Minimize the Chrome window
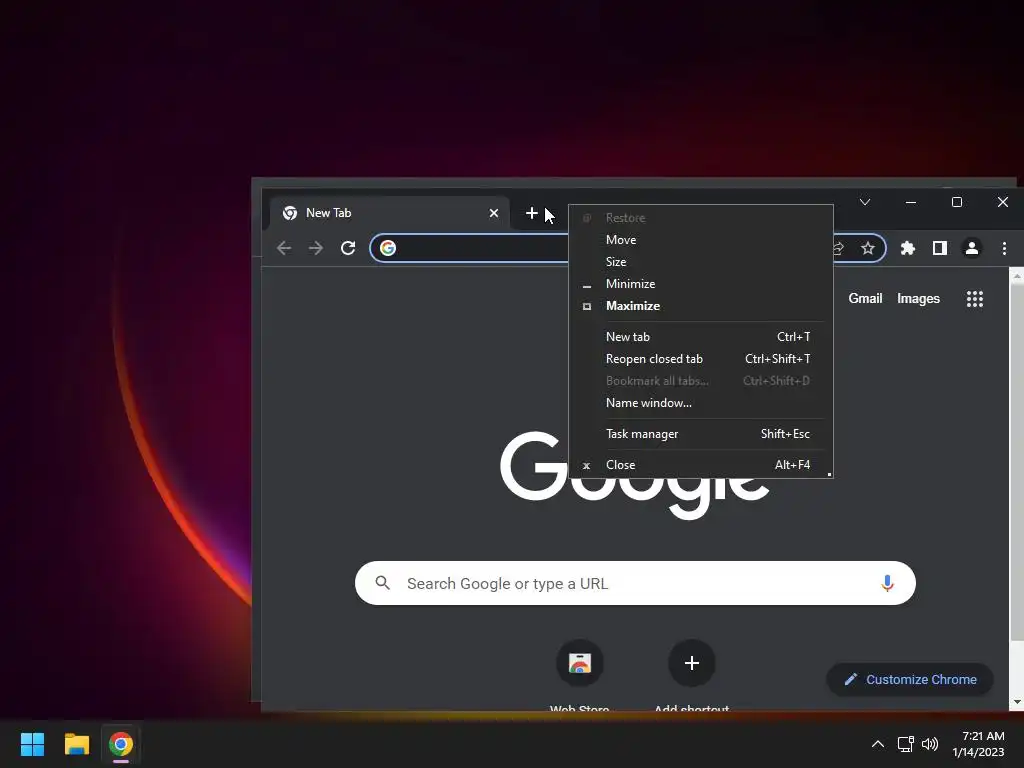 click(911, 202)
